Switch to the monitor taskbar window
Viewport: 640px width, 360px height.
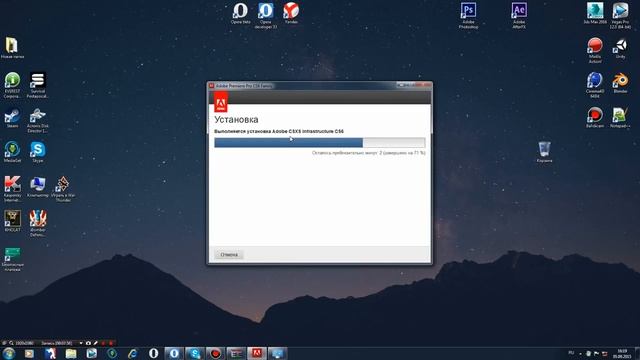[x=277, y=353]
